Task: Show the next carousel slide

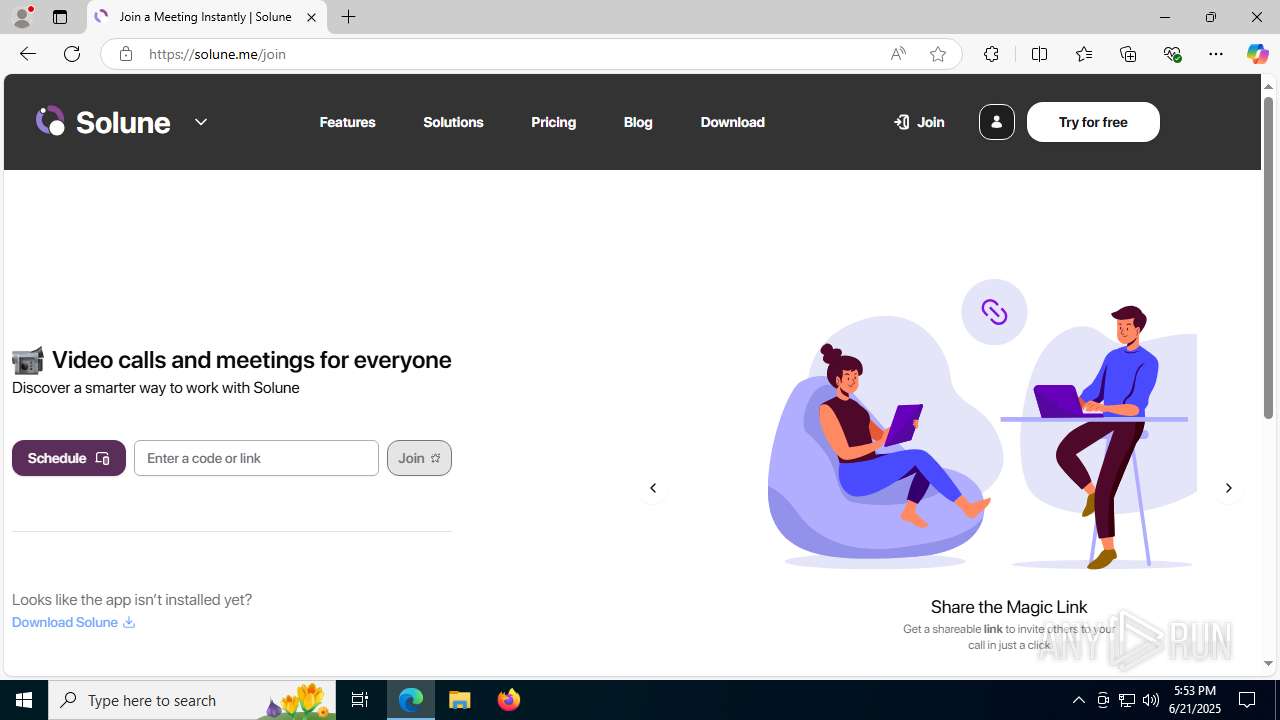Action: coord(1229,488)
